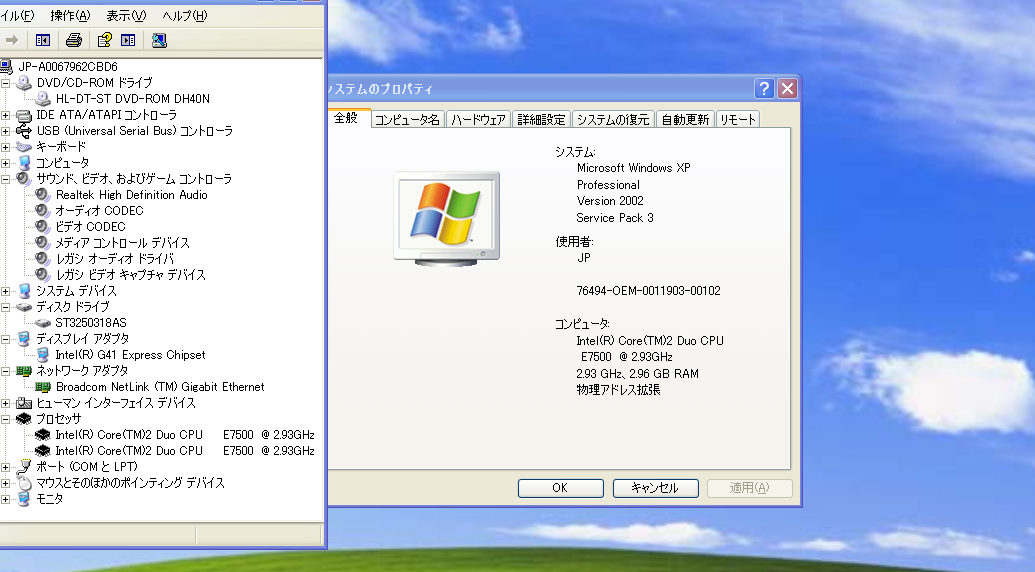1035x572 pixels.
Task: Click the IDE ATA/ATAPI コントローラ icon
Action: [24, 115]
